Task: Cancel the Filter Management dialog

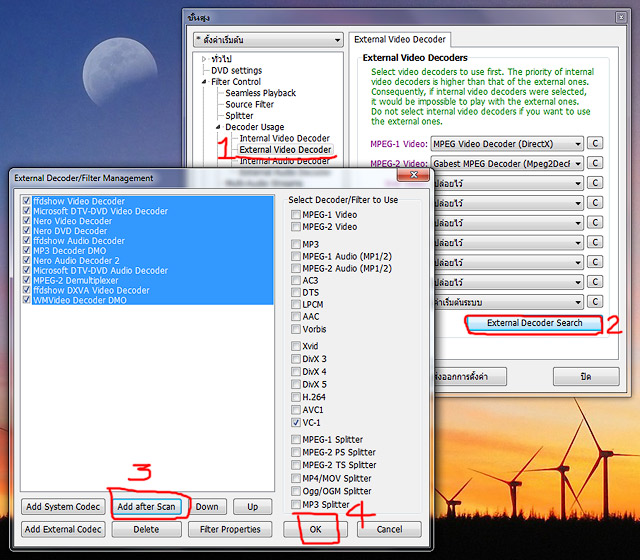Action: coord(389,529)
